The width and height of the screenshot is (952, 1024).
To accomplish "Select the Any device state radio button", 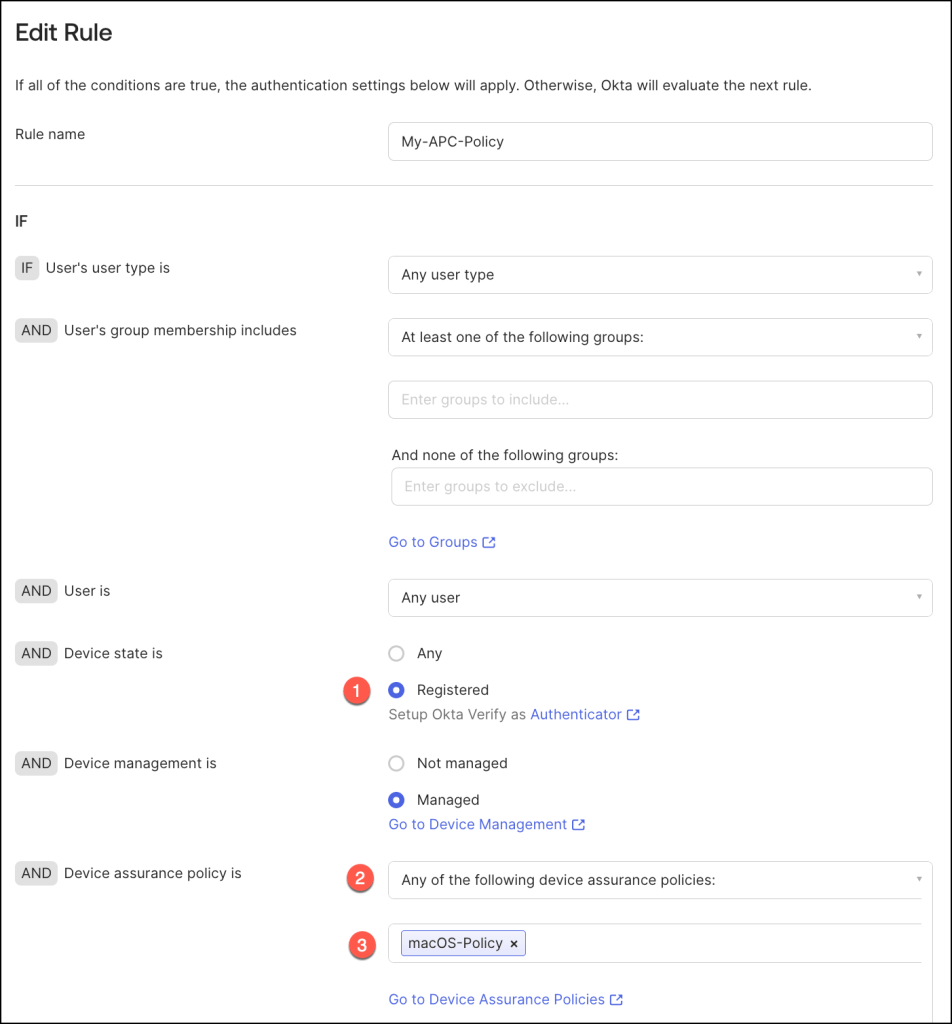I will (x=397, y=654).
